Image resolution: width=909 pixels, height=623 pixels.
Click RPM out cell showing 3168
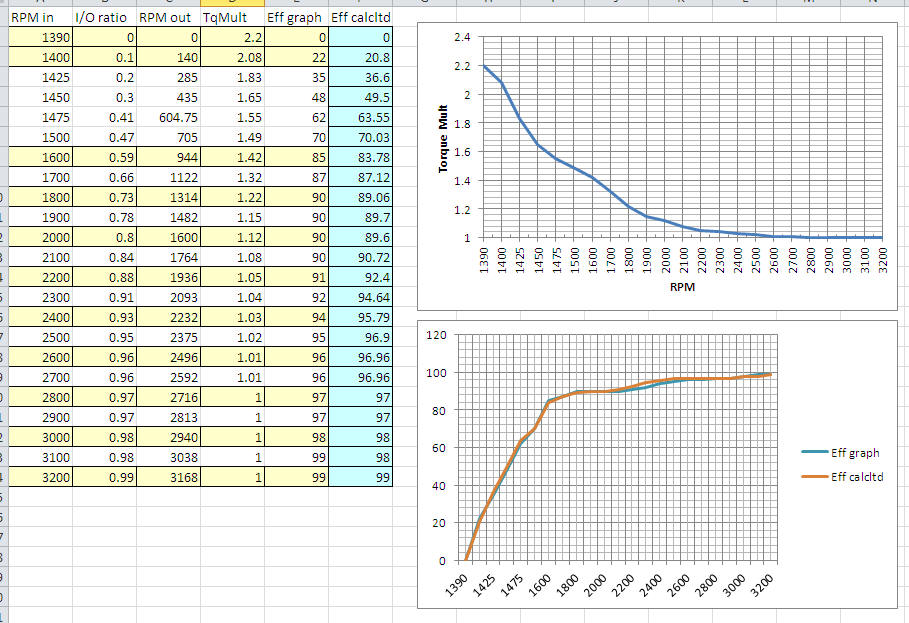click(168, 478)
